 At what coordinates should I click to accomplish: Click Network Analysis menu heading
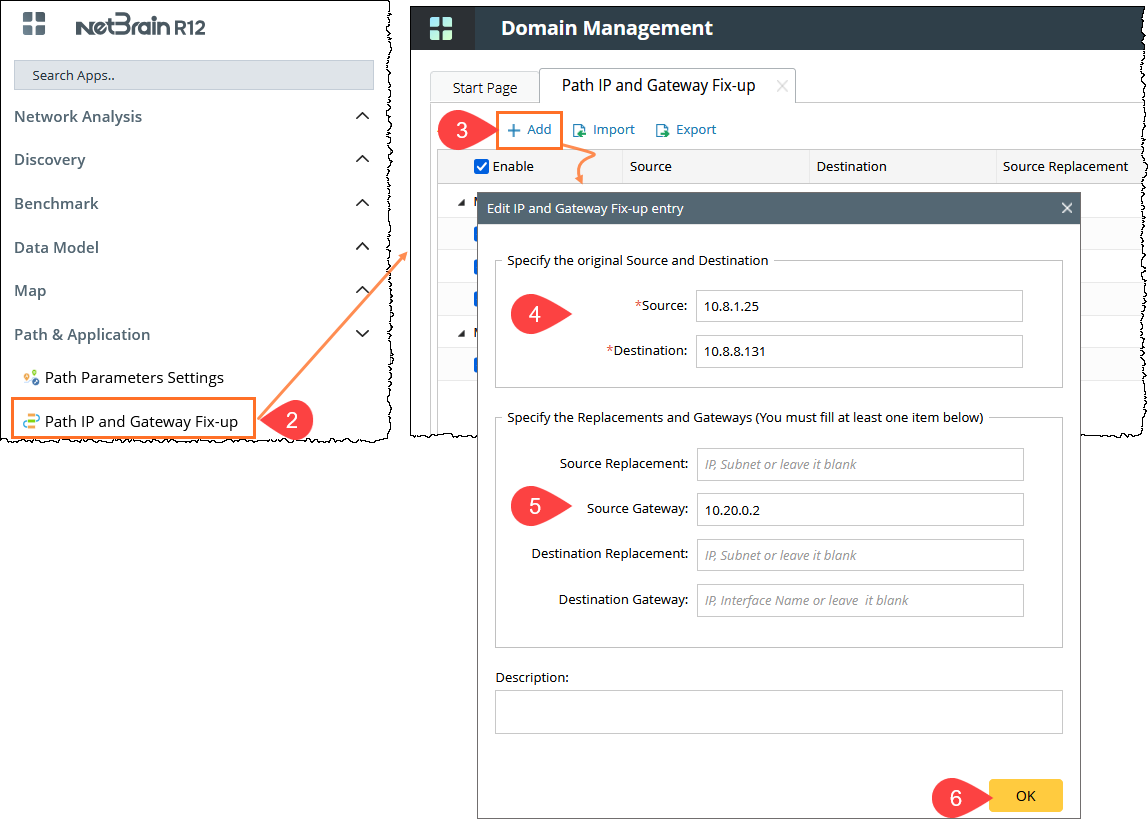click(x=78, y=116)
